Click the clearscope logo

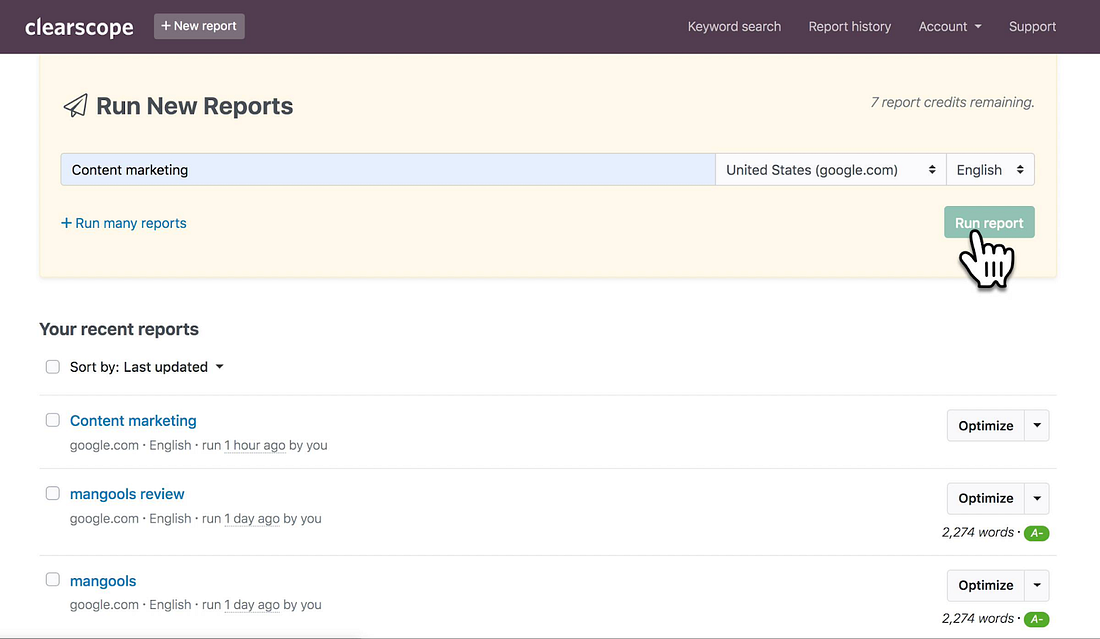pyautogui.click(x=79, y=27)
